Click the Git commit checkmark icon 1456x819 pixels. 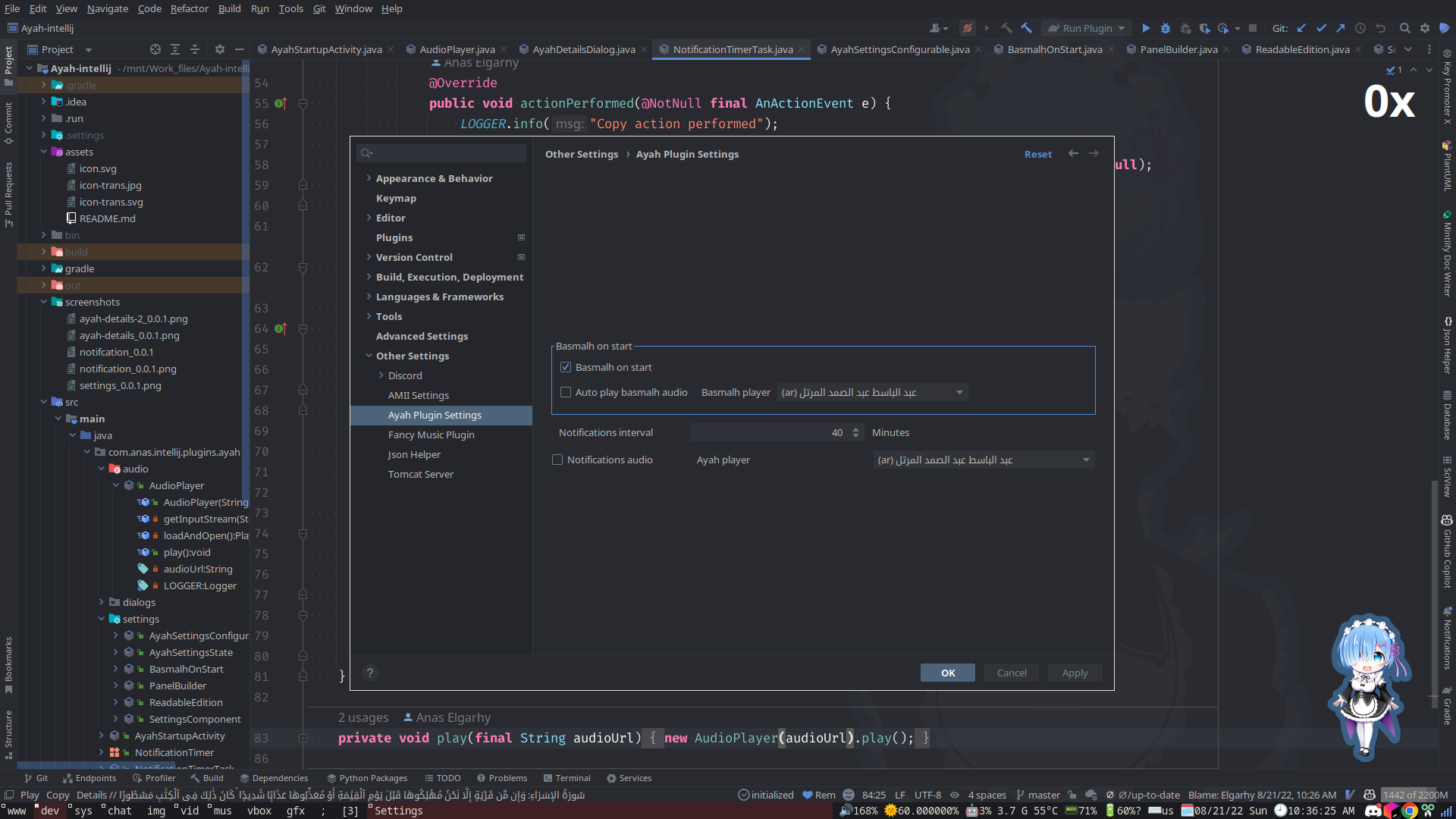[x=1321, y=28]
